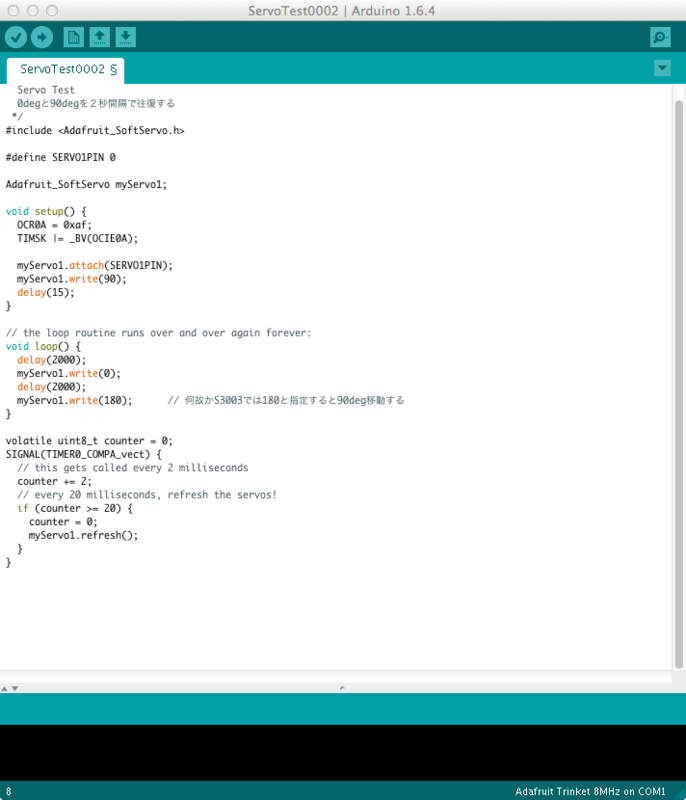
Task: Click the 0deg and 90deg Japanese comment
Action: [96, 104]
